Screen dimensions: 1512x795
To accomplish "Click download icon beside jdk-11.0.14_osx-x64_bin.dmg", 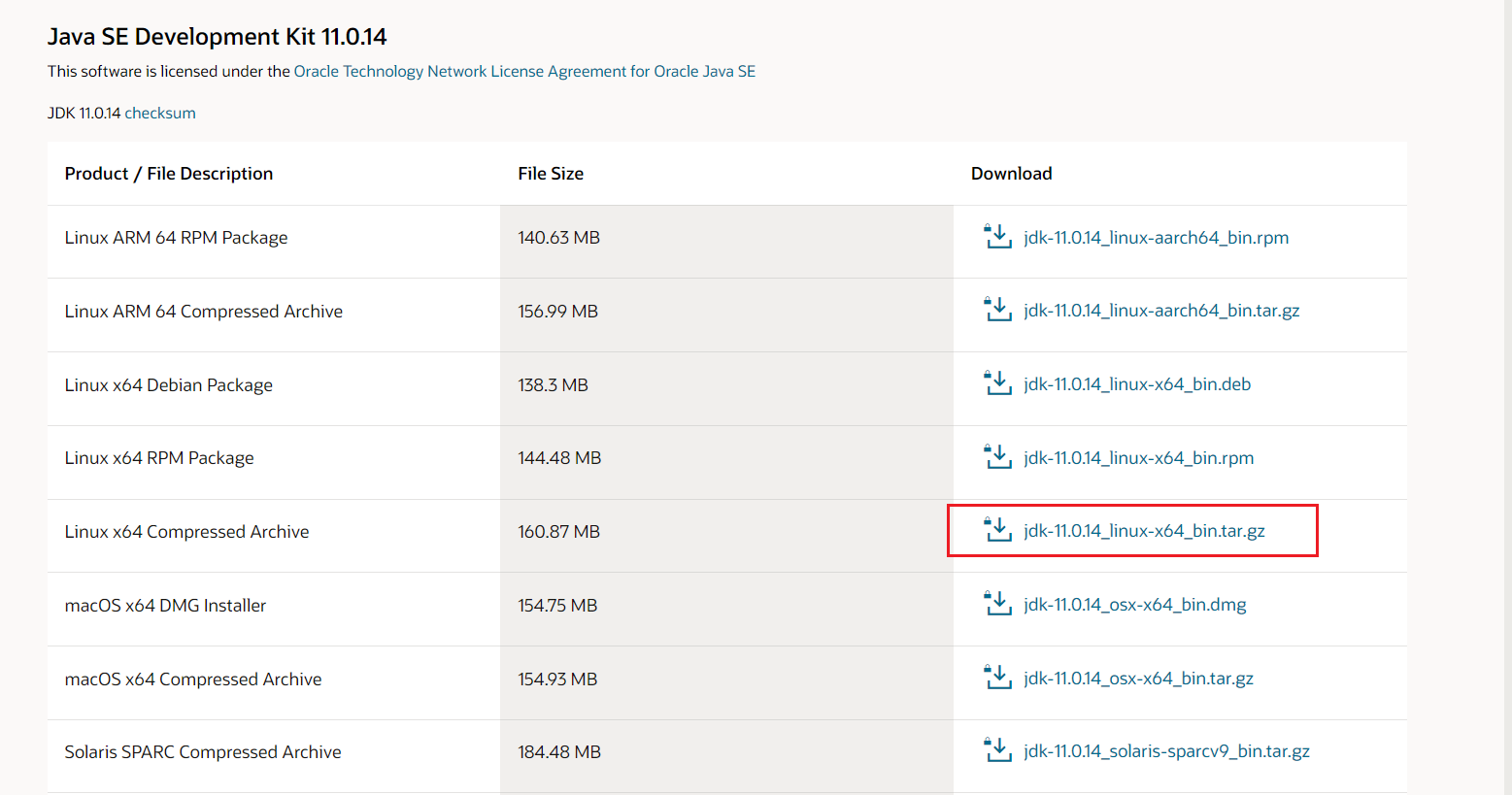I will (997, 604).
